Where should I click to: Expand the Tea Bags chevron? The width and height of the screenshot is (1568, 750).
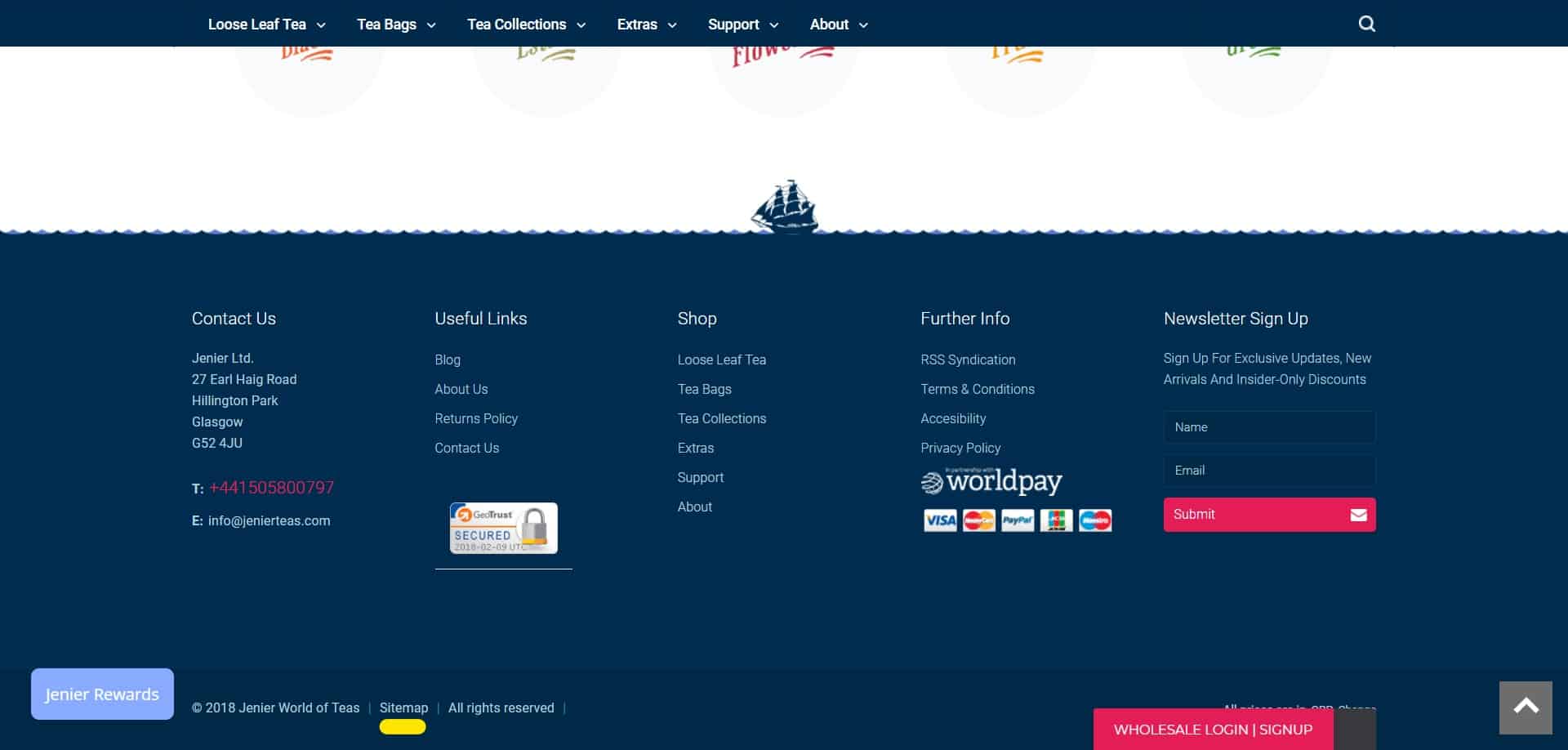pyautogui.click(x=431, y=25)
